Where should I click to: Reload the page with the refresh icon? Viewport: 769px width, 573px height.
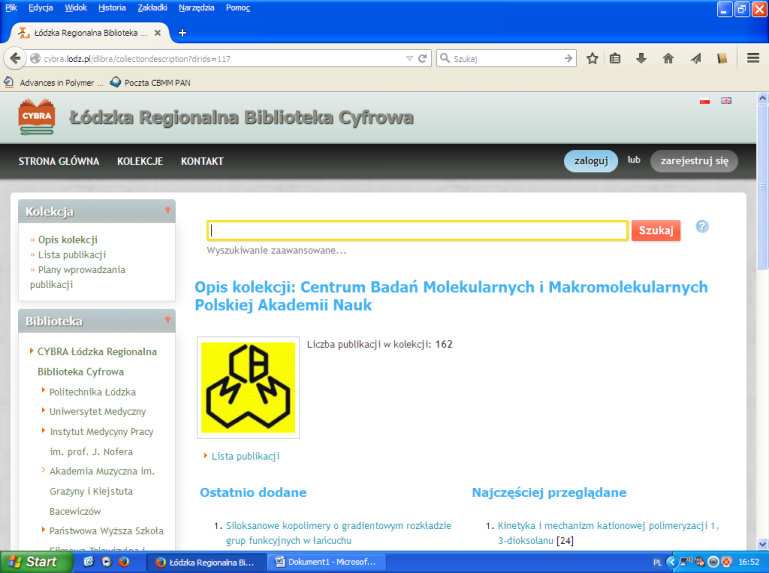pyautogui.click(x=422, y=58)
